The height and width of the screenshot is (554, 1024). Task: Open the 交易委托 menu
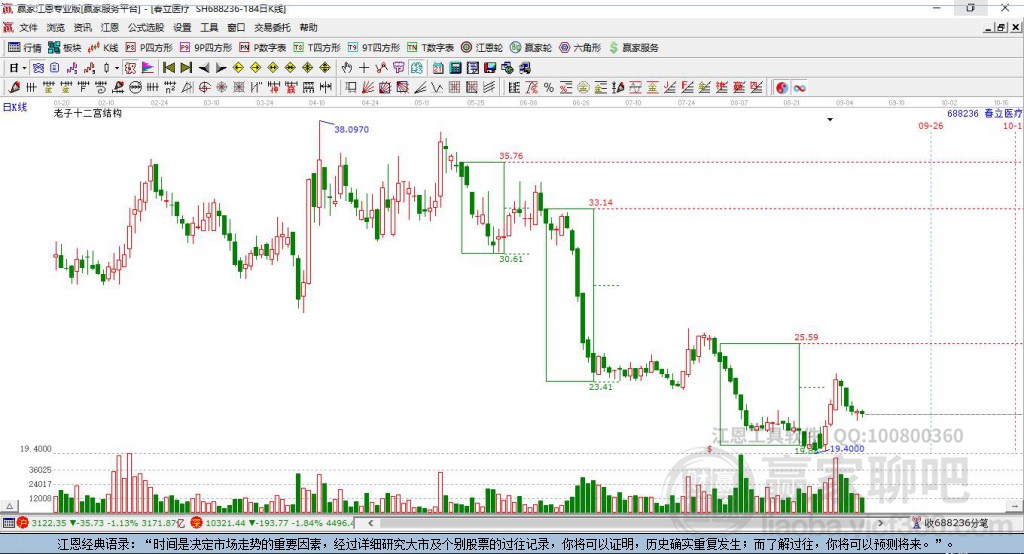pos(272,27)
